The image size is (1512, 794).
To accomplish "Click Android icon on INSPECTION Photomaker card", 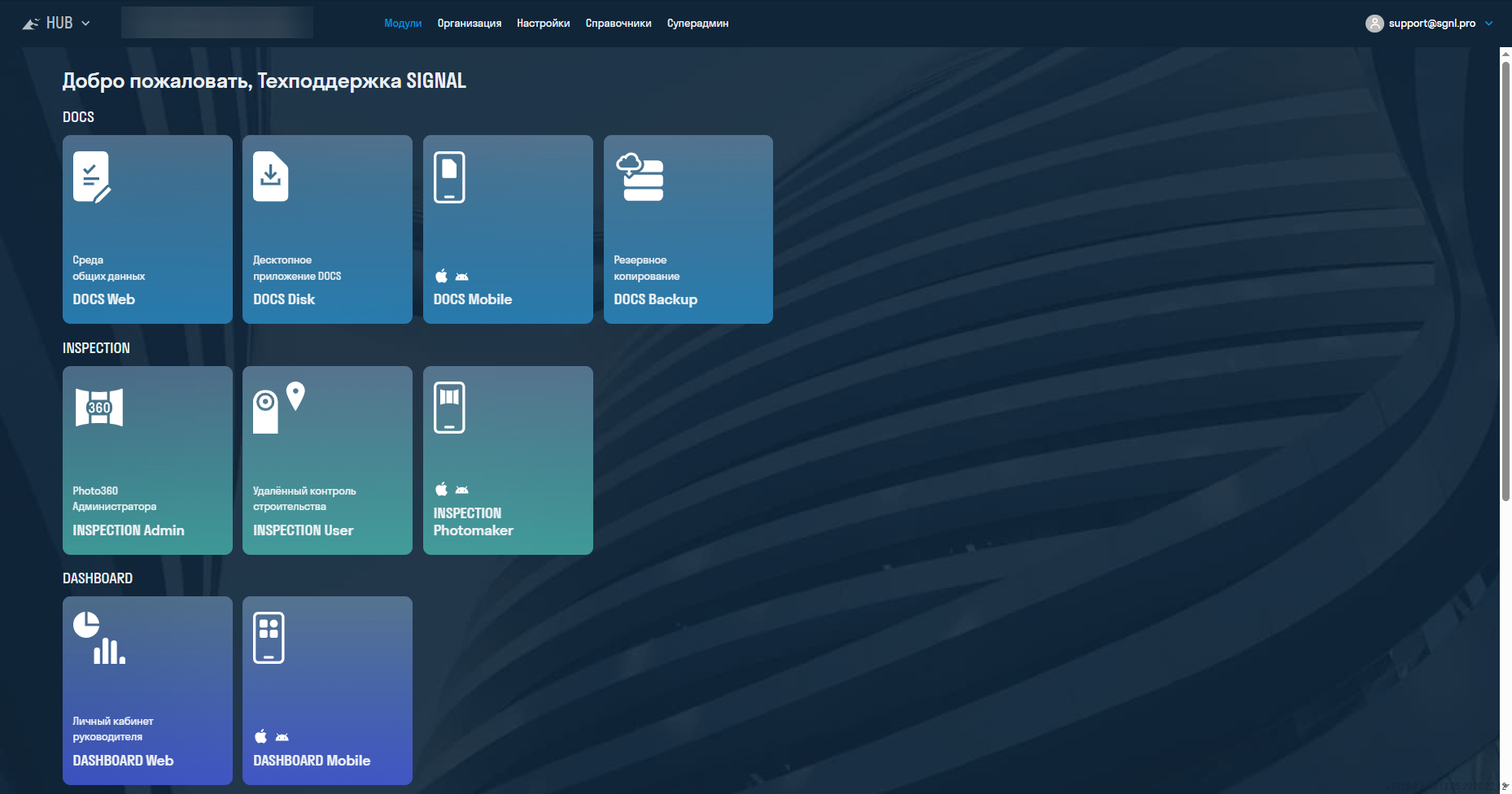I will click(462, 490).
